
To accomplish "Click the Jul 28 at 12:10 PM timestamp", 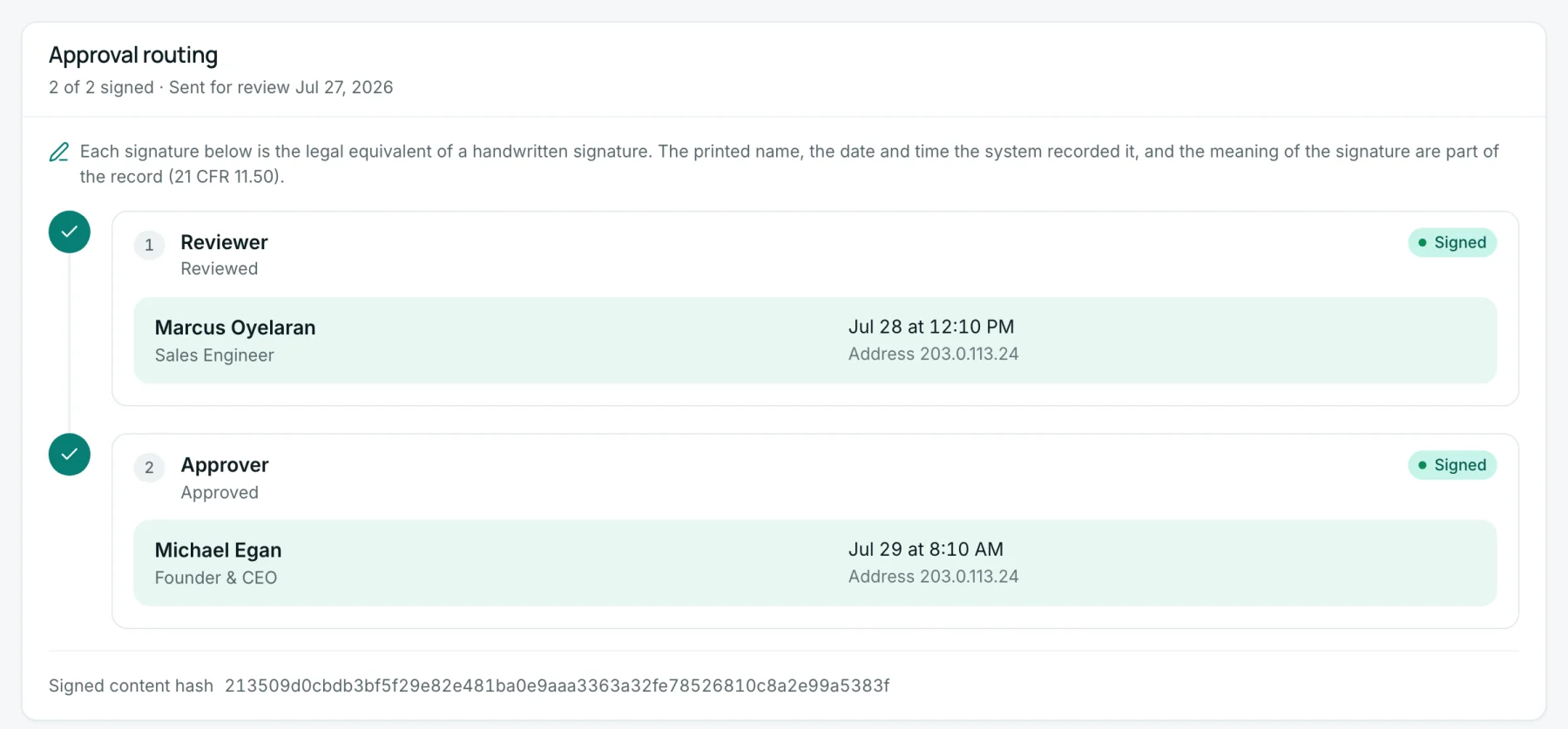I will [x=931, y=327].
